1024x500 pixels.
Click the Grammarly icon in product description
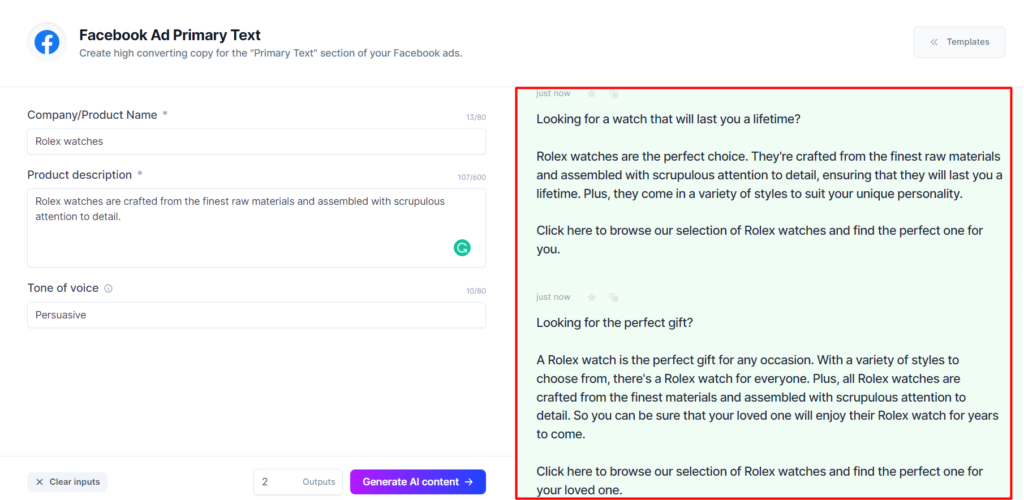[x=462, y=247]
